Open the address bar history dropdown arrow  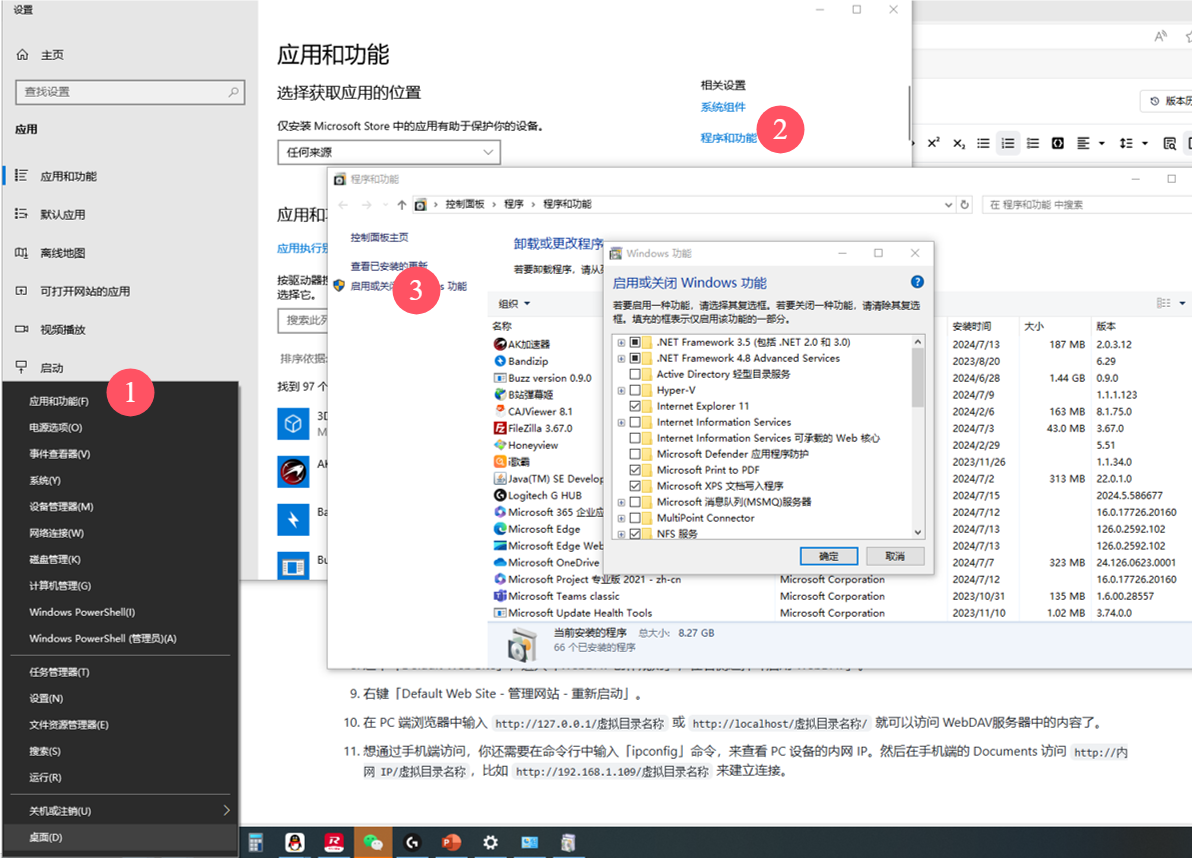click(948, 204)
